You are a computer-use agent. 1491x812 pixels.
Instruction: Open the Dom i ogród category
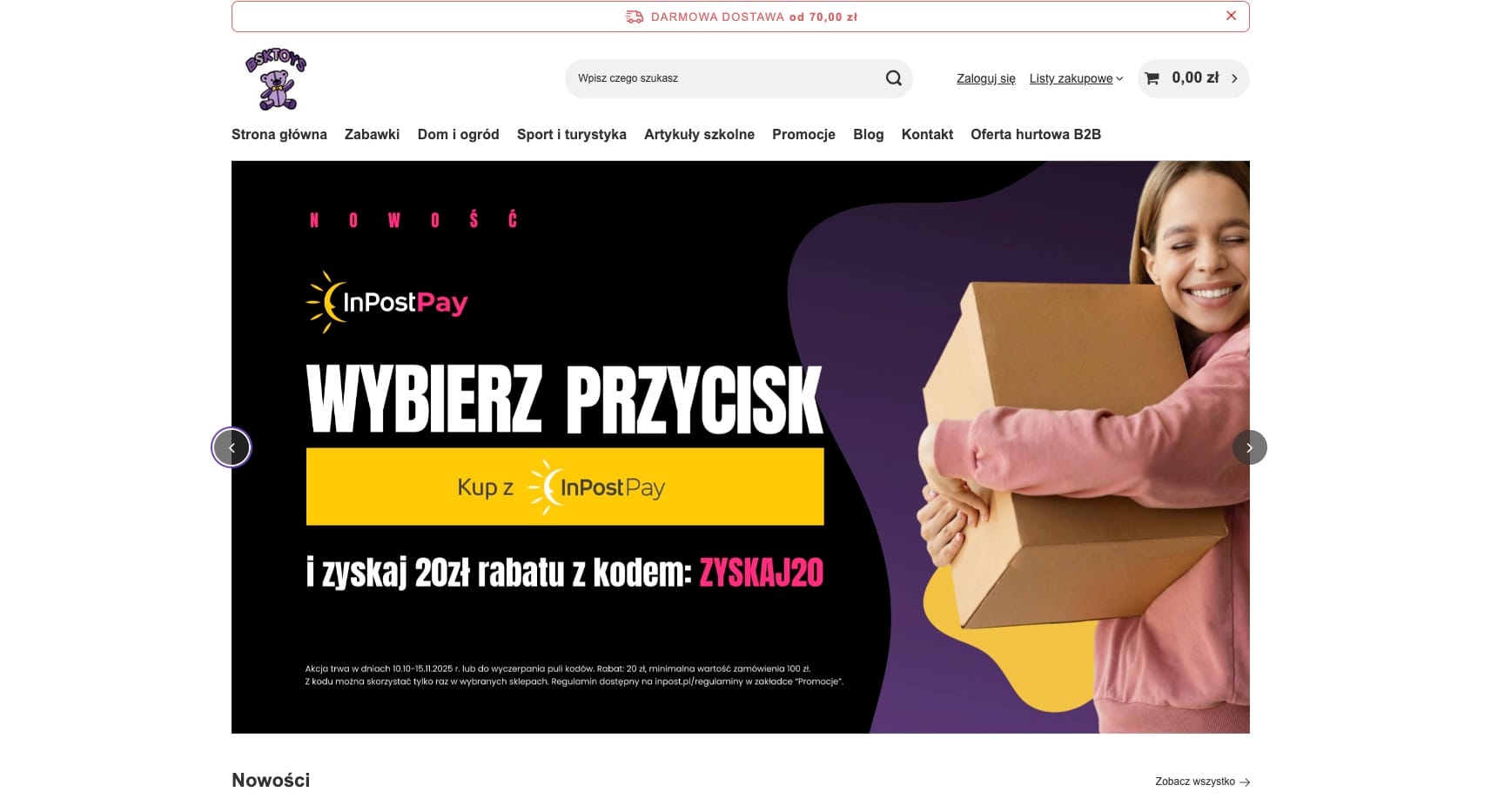click(458, 134)
